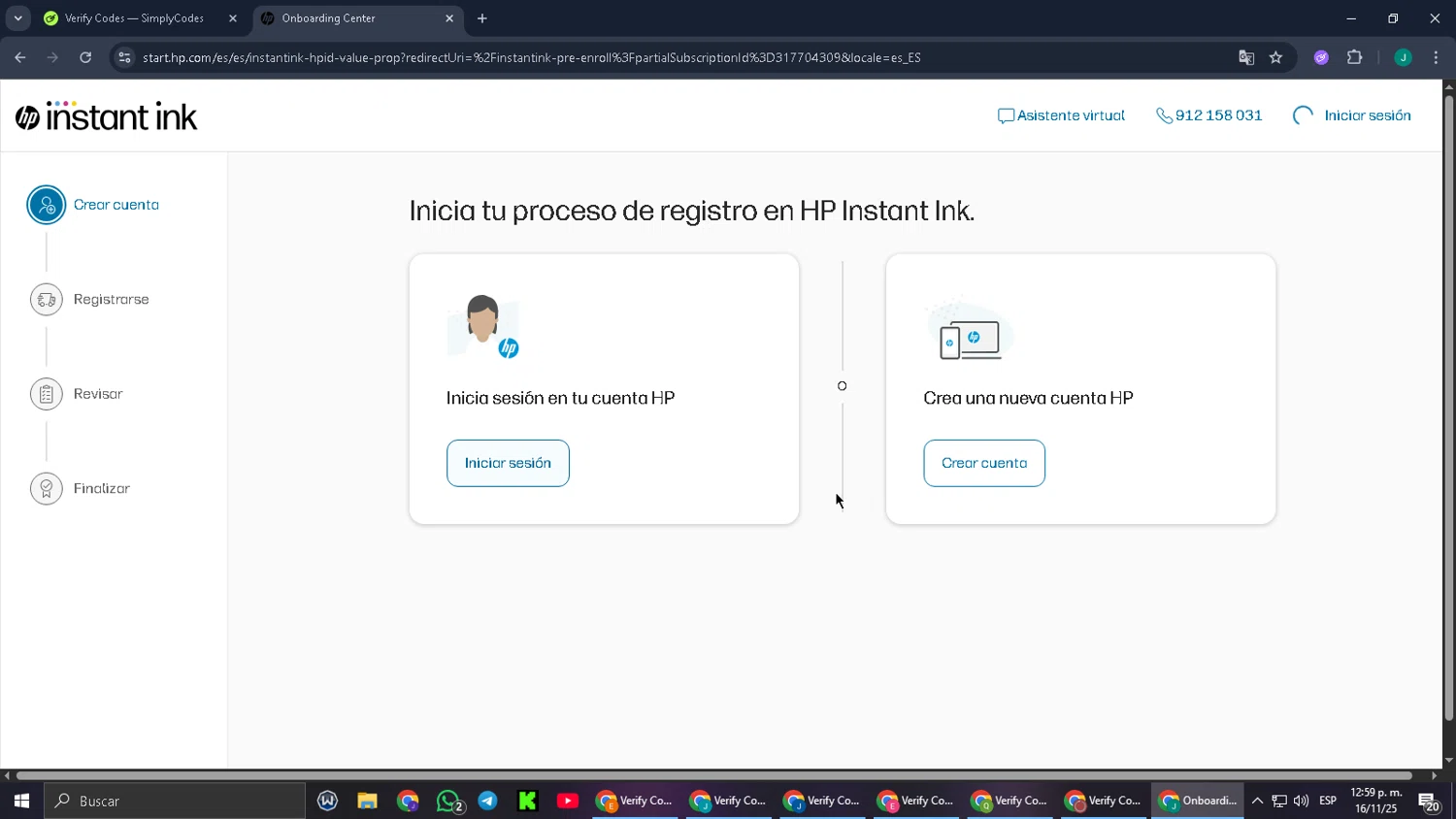Show hidden system tray icons
The height and width of the screenshot is (819, 1456).
point(1257,802)
